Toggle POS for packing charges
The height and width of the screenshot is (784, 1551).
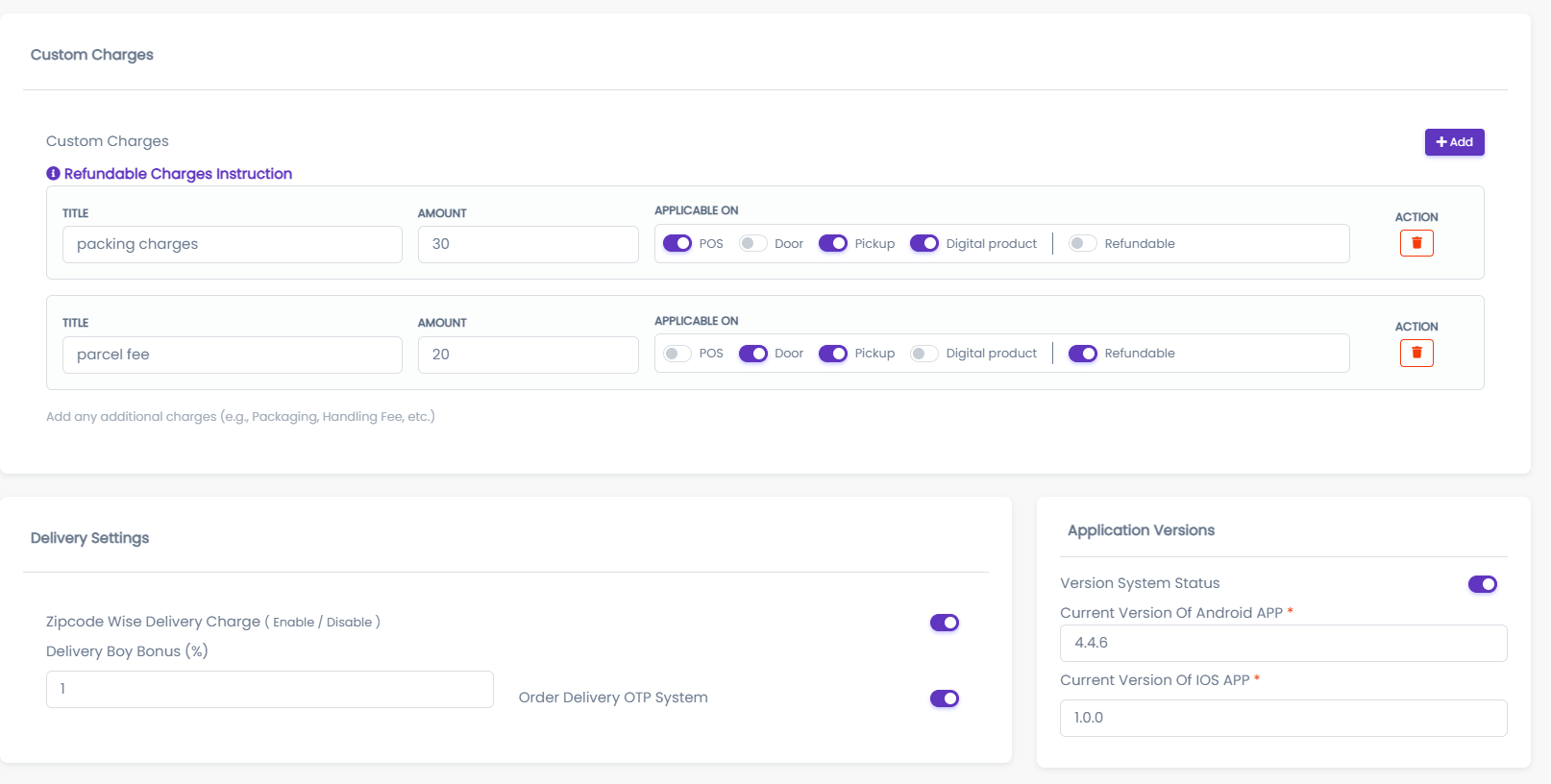click(x=677, y=243)
